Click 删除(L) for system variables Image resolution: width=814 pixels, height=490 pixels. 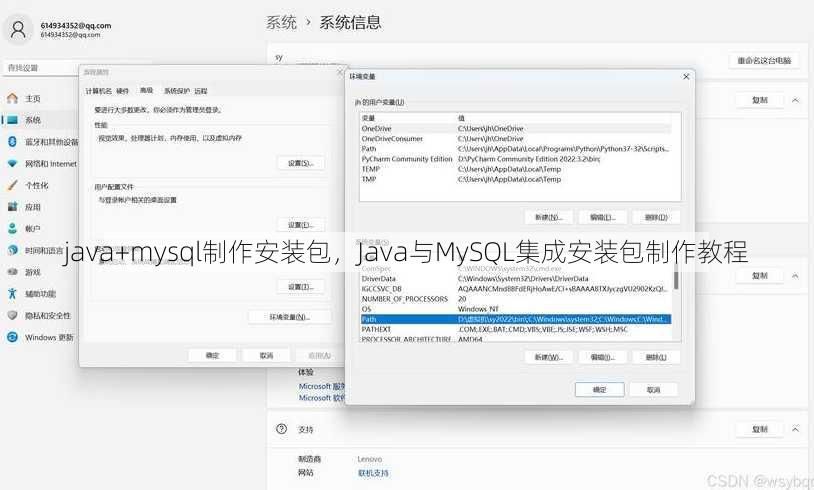pyautogui.click(x=656, y=357)
